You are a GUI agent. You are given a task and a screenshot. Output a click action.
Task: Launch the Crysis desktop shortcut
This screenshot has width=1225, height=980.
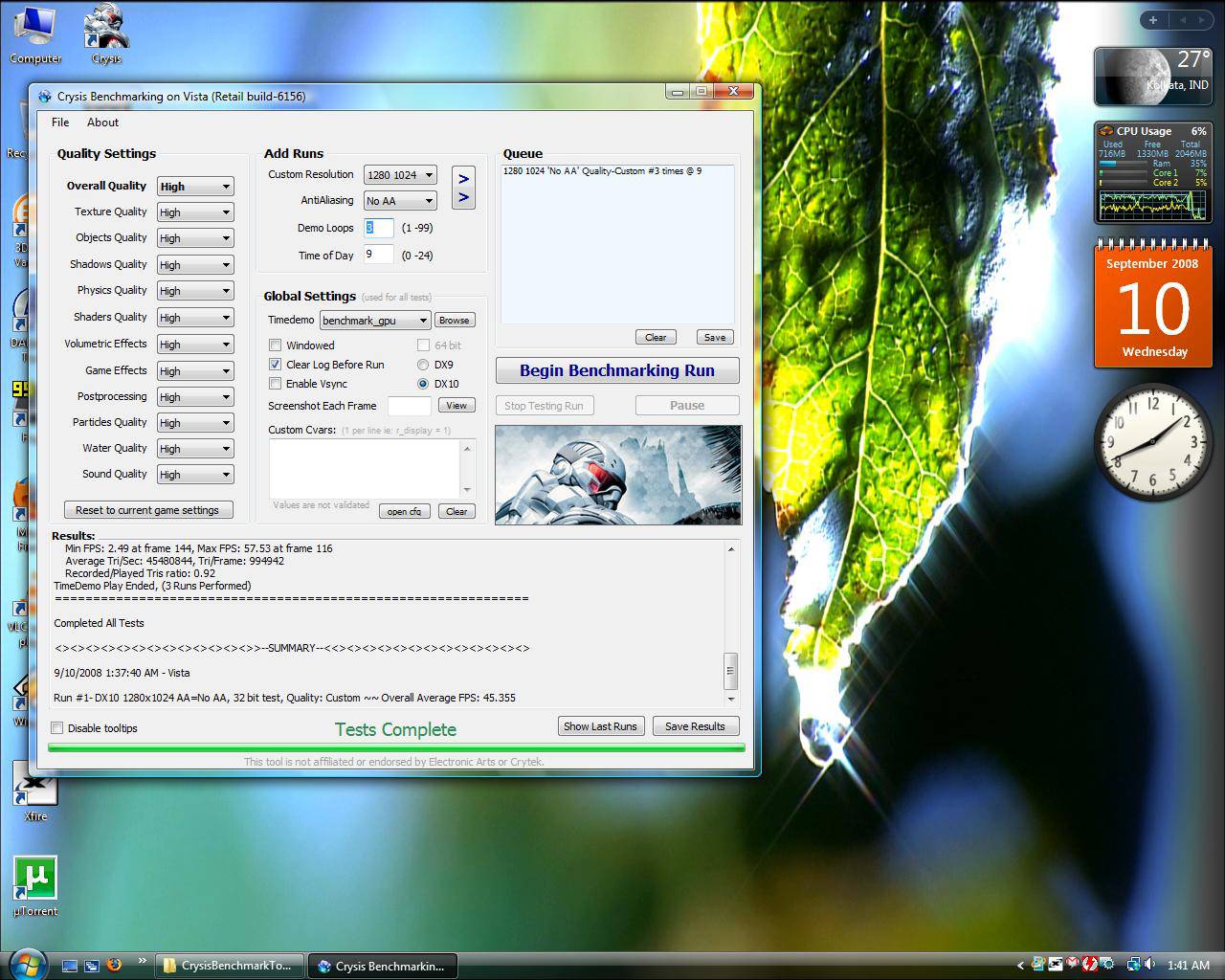click(x=106, y=34)
